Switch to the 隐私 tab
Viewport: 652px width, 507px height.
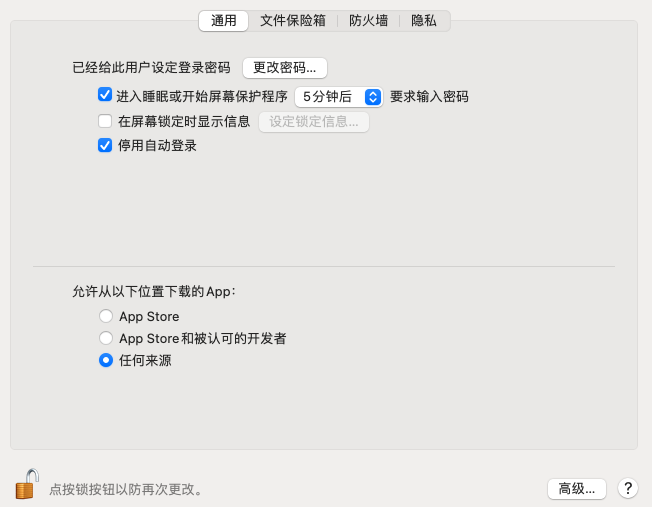(x=424, y=20)
